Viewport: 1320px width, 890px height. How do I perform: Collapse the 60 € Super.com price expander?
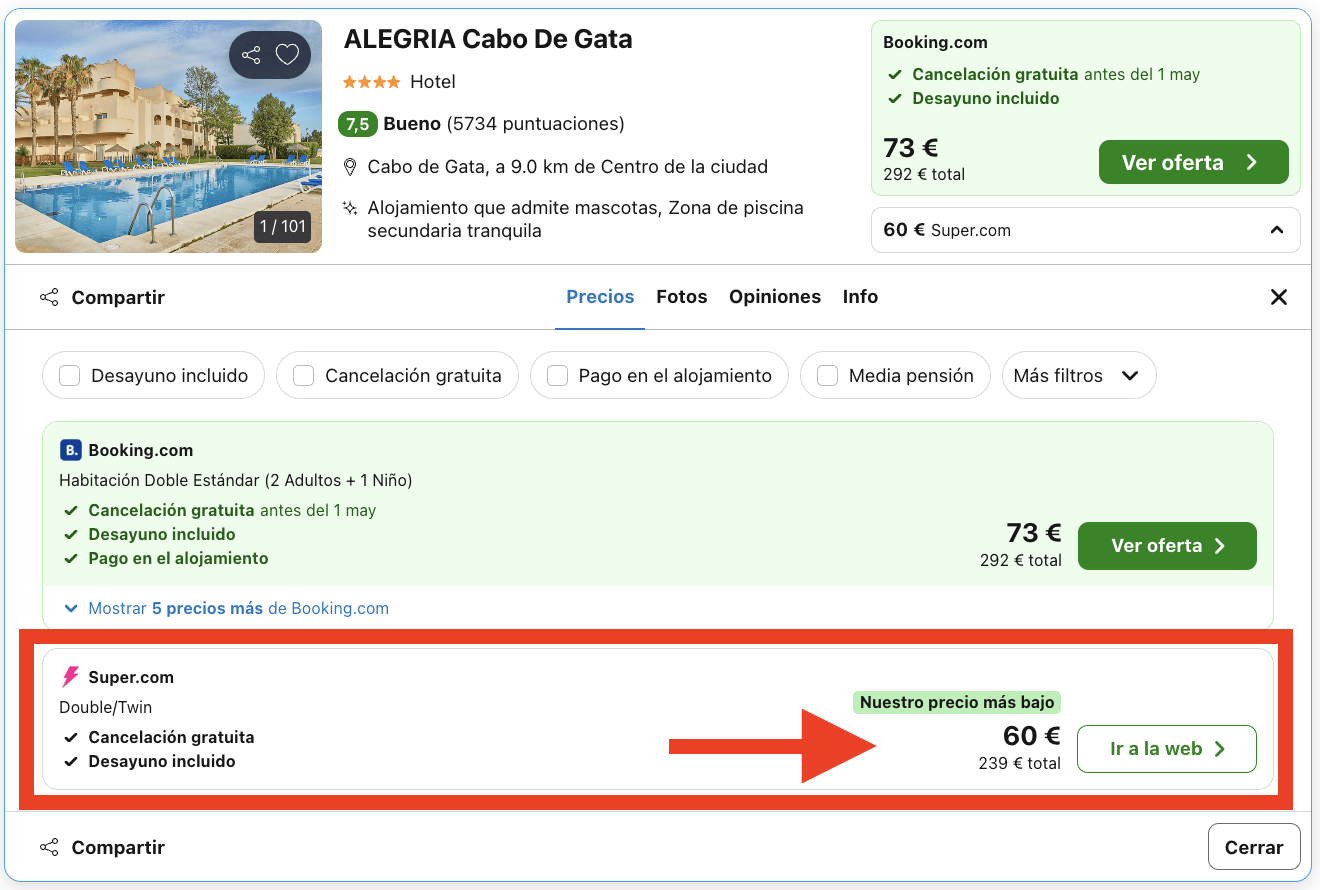(1276, 230)
